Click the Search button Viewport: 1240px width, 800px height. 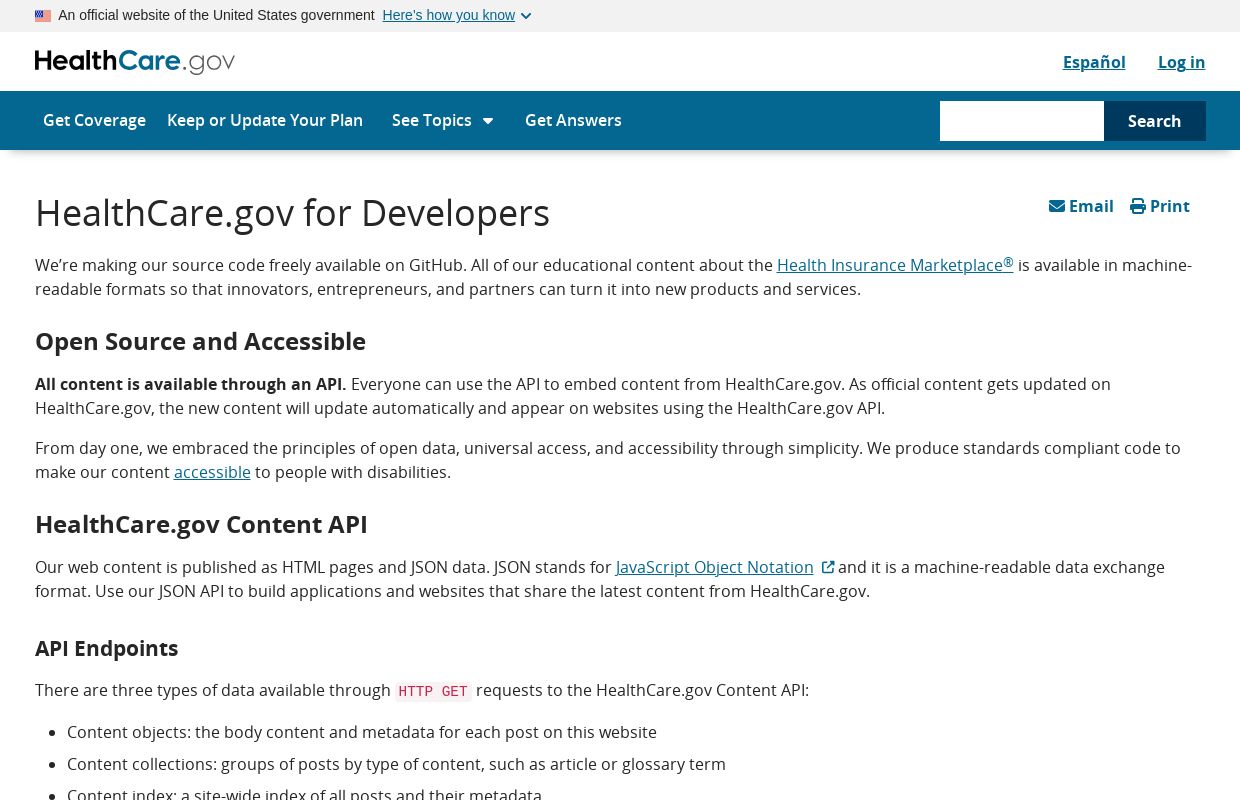point(1155,121)
